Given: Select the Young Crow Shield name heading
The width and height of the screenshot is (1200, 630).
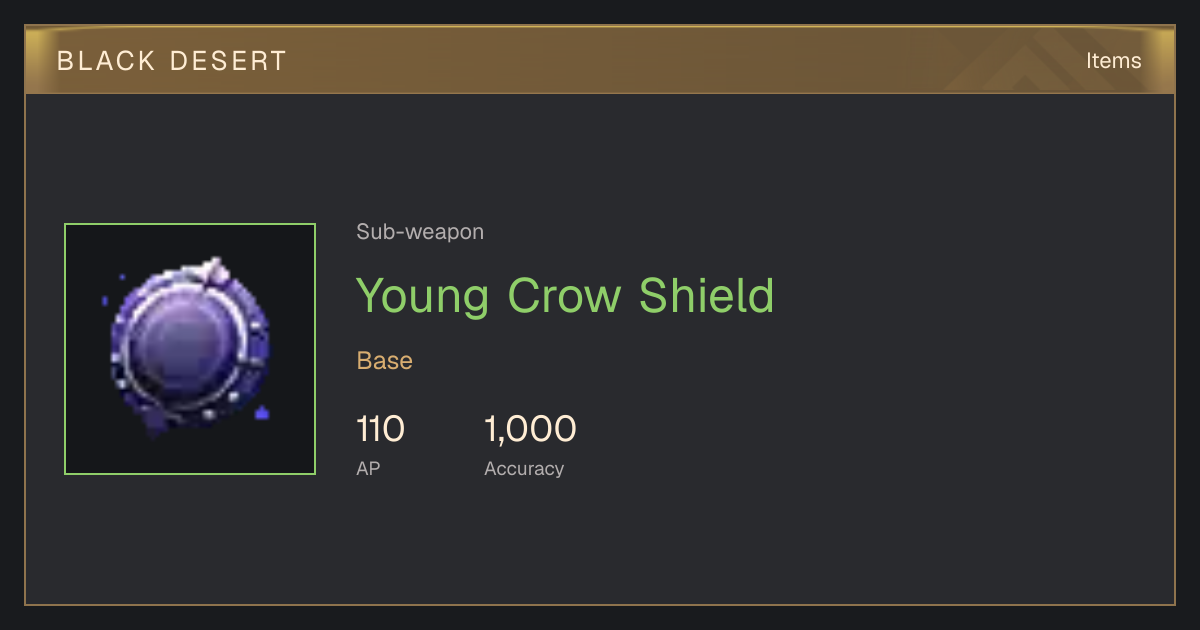Looking at the screenshot, I should click(565, 296).
